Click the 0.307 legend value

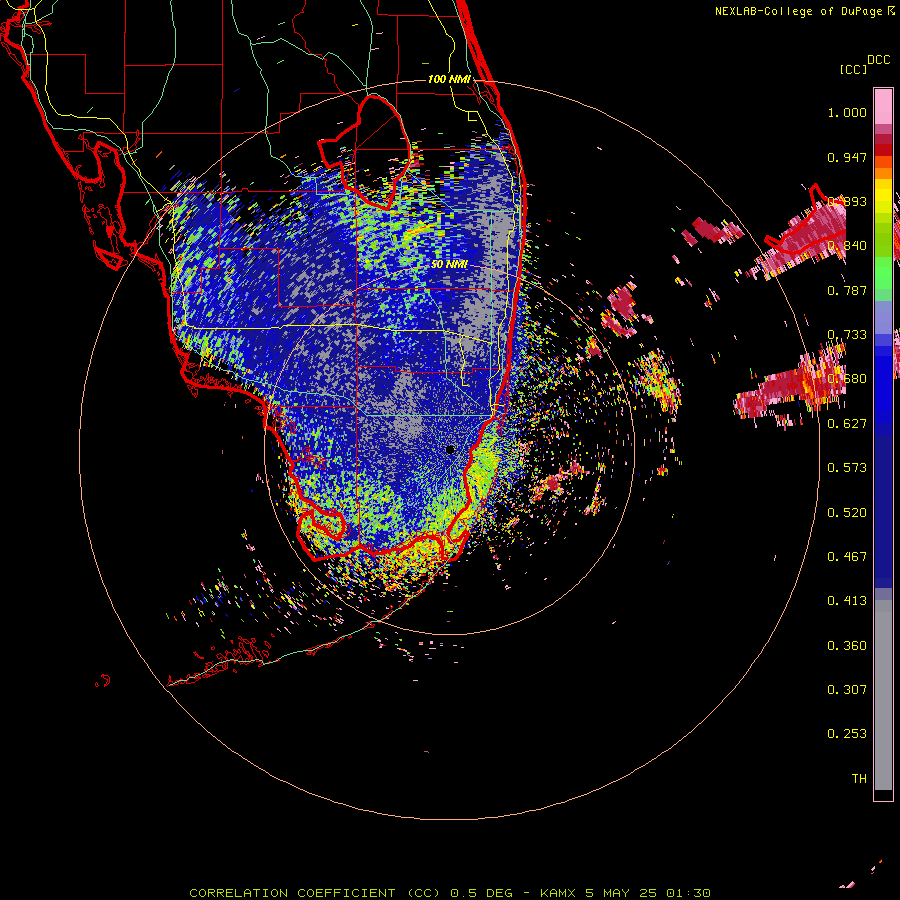click(847, 689)
